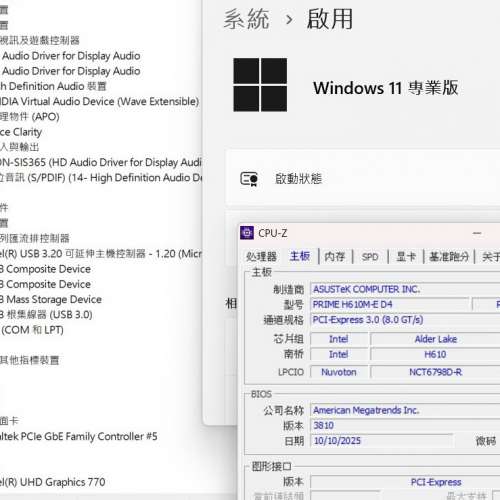Click the BIOS date 10/10/2025 value

pyautogui.click(x=382, y=441)
